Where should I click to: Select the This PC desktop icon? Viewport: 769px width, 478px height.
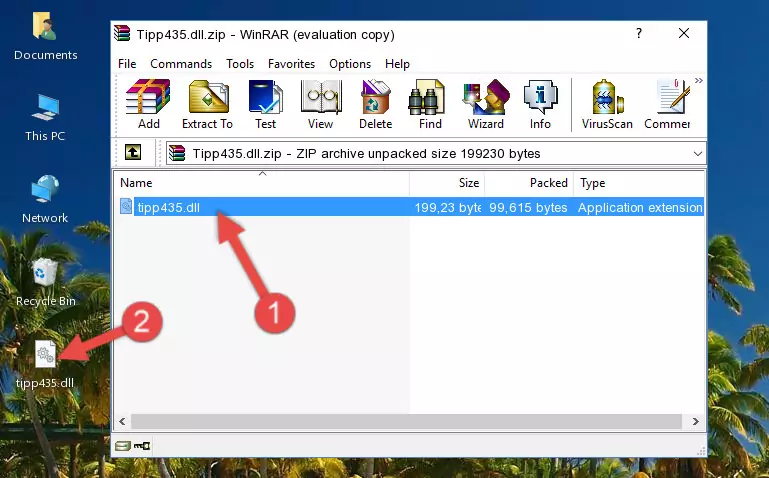pos(45,118)
